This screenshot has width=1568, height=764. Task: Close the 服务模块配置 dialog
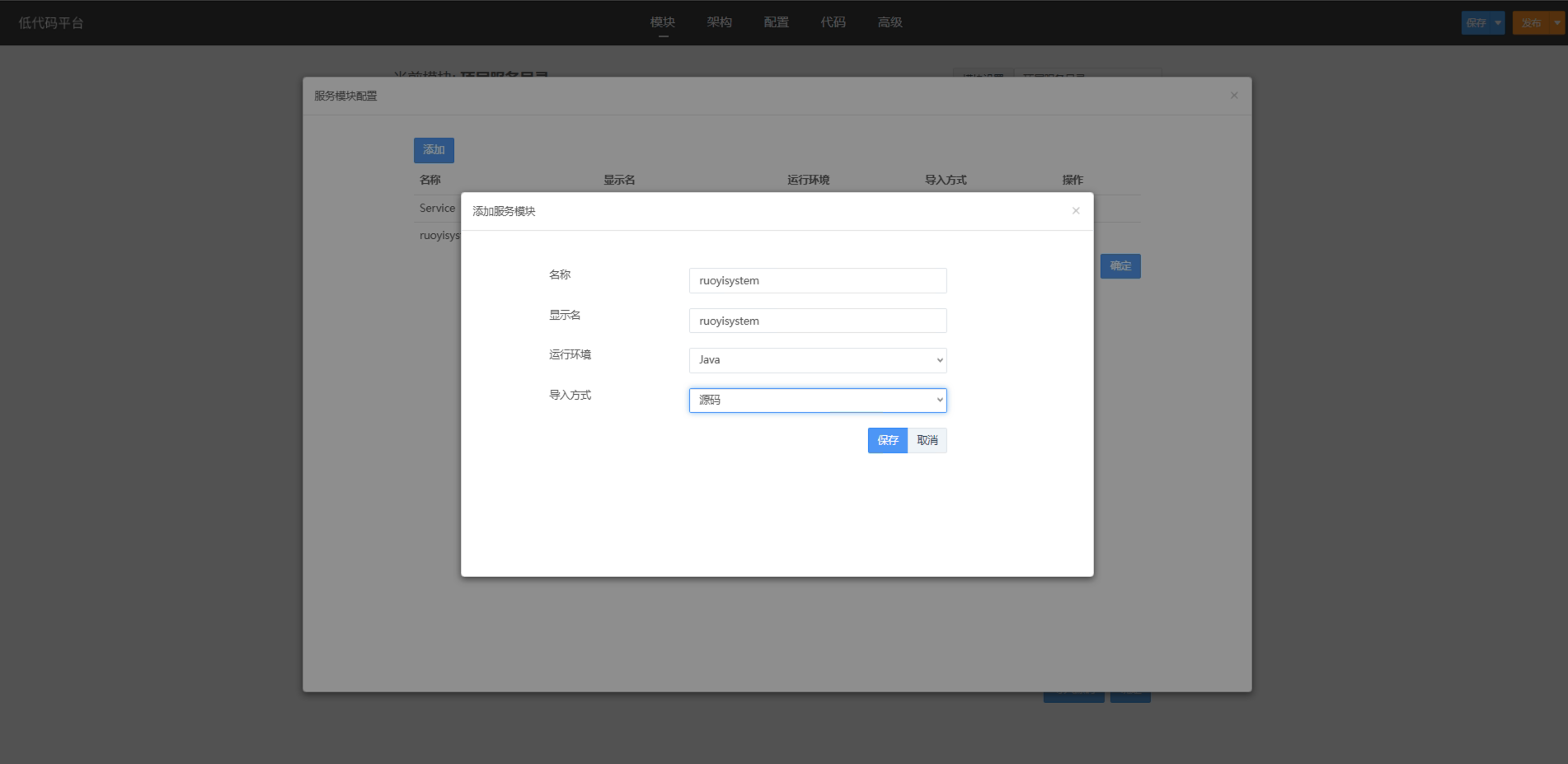1233,96
